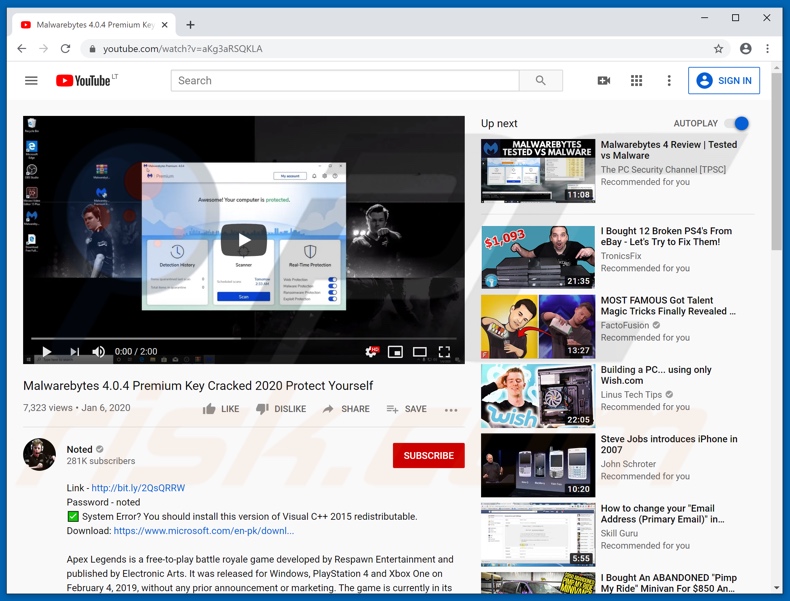The image size is (790, 601).
Task: Go back in browser history
Action: click(x=22, y=49)
